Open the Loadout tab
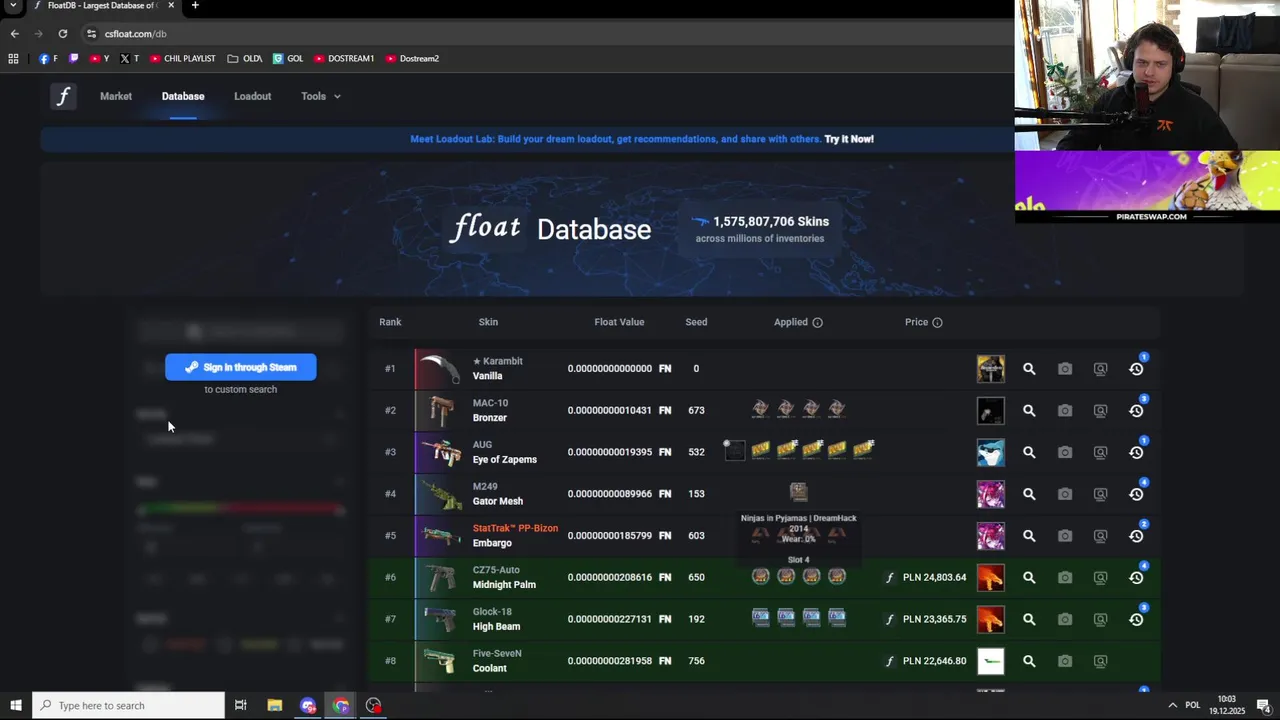 [x=252, y=96]
